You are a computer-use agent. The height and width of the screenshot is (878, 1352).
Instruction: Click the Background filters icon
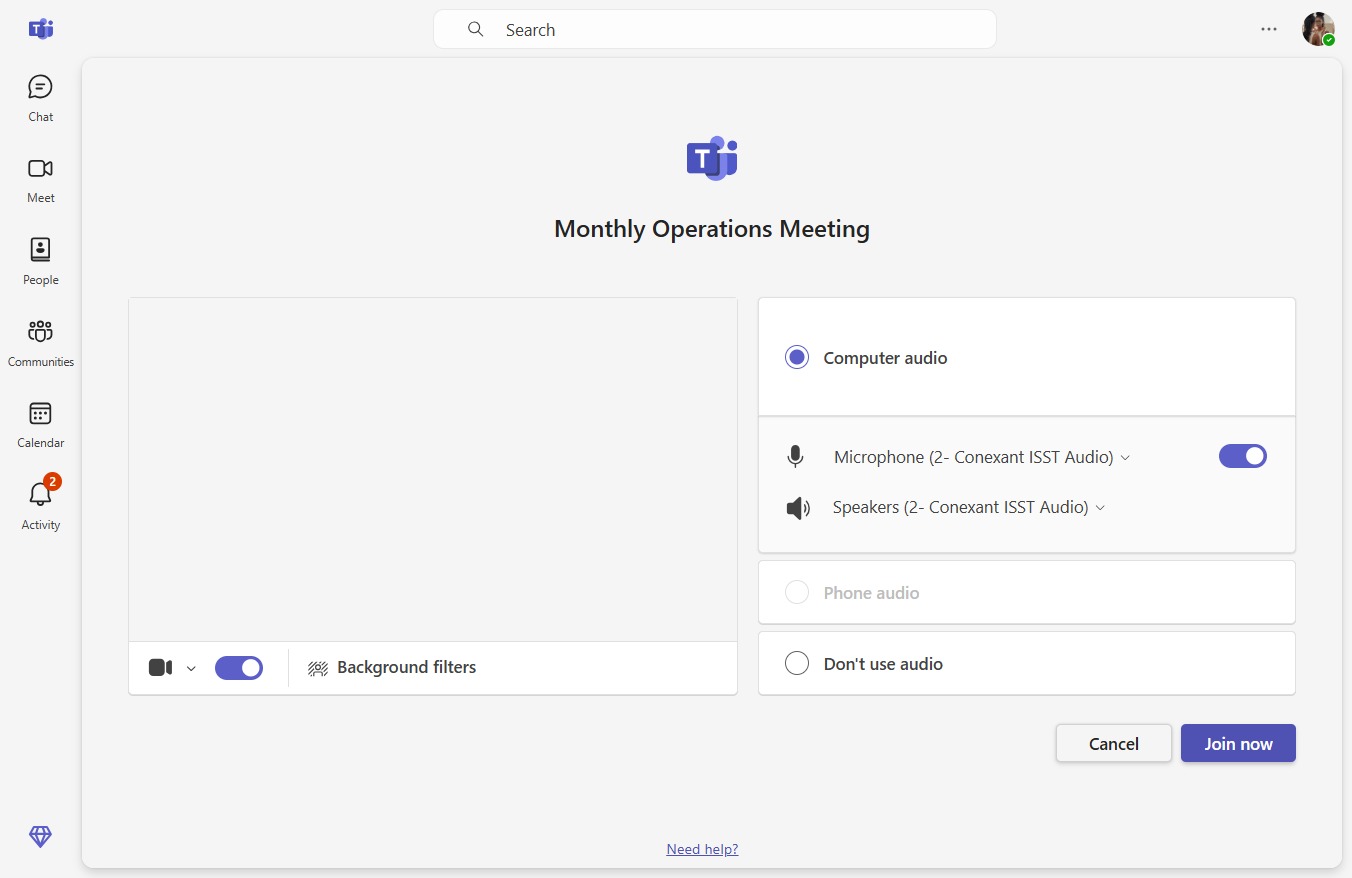tap(318, 668)
